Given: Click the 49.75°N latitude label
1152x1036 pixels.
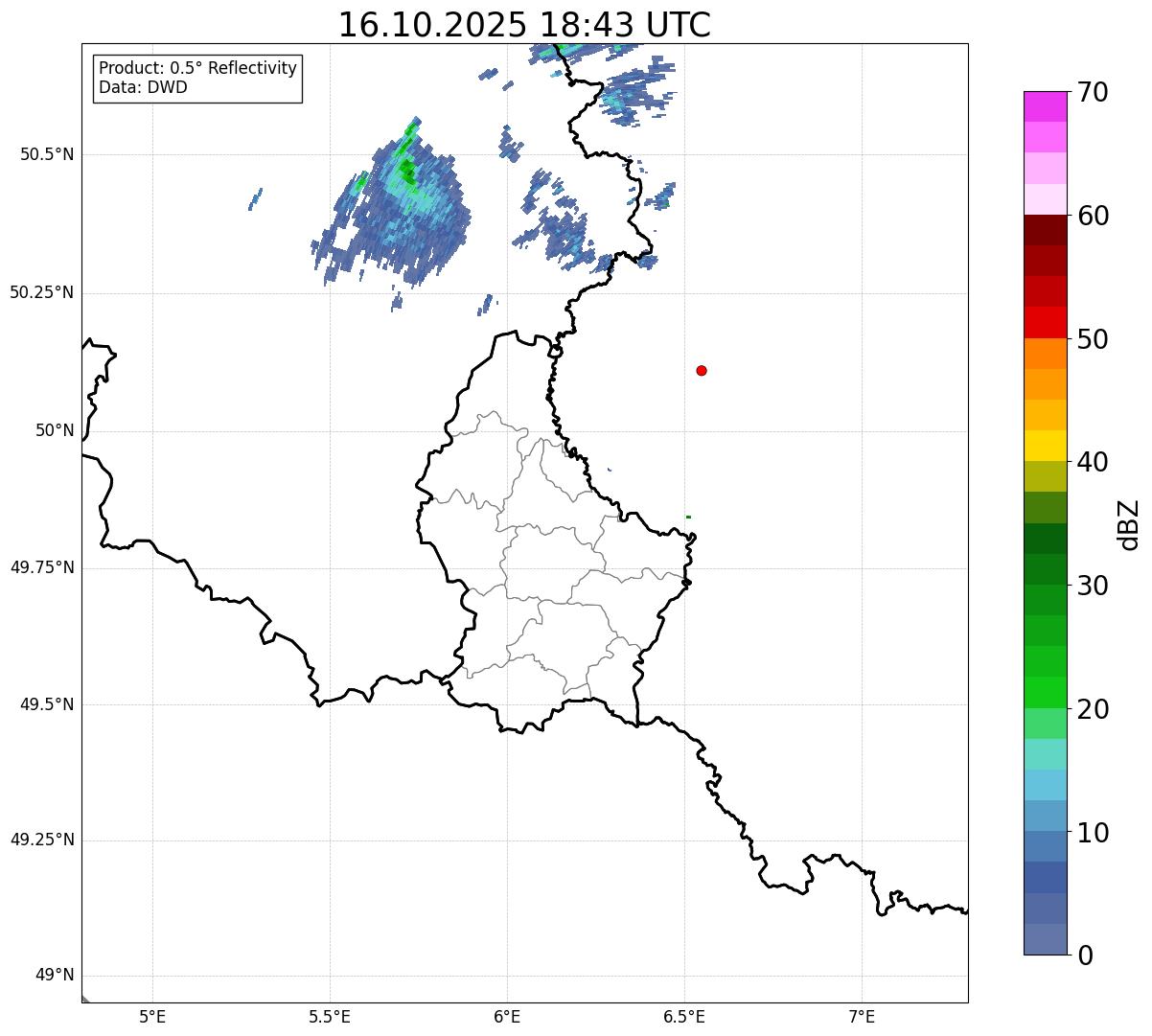Looking at the screenshot, I should pyautogui.click(x=42, y=567).
